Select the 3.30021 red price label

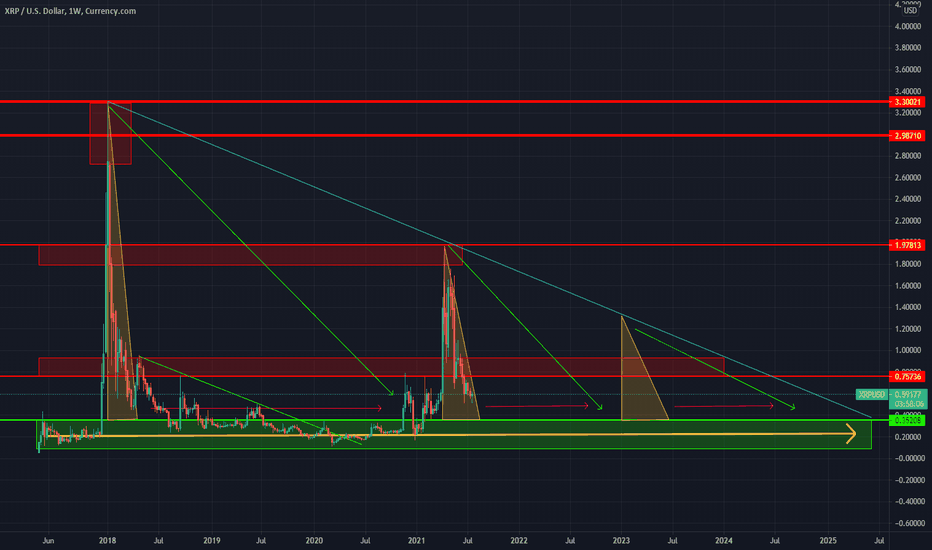[x=908, y=102]
